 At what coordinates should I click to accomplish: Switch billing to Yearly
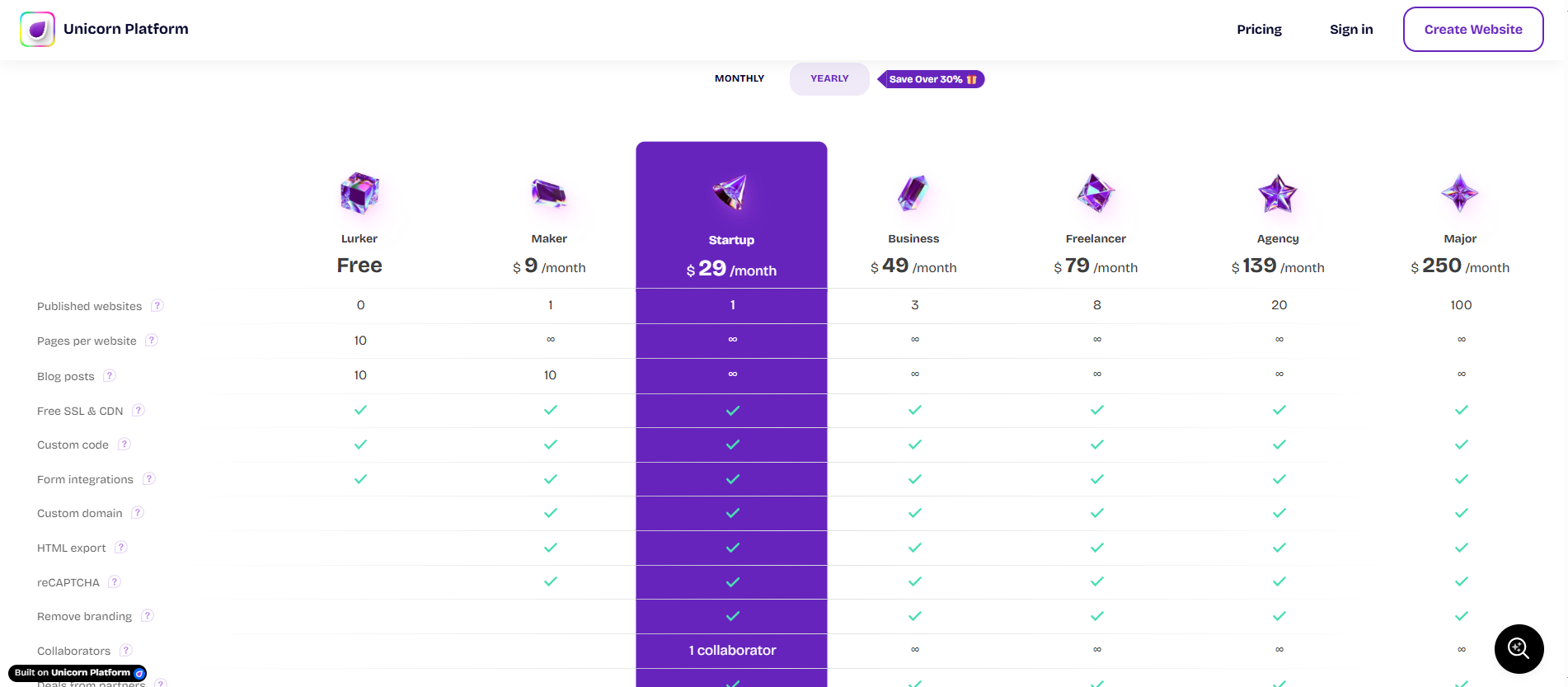pyautogui.click(x=829, y=78)
